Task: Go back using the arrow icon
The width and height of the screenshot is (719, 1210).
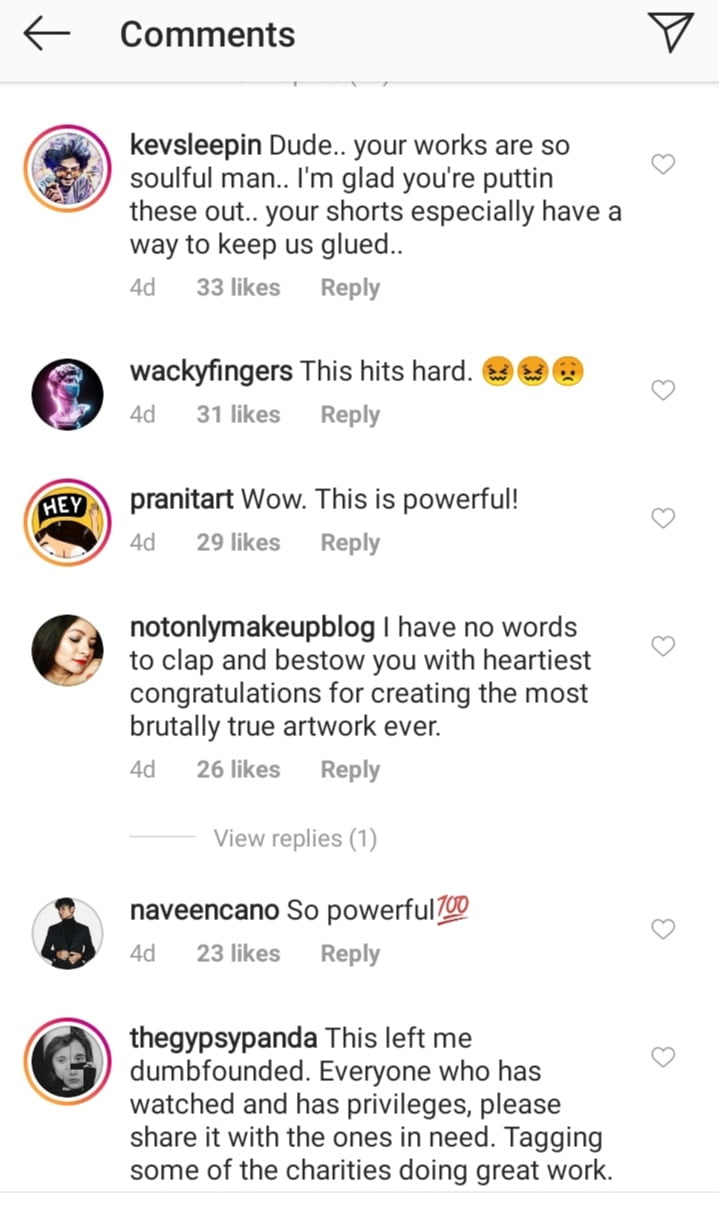Action: pyautogui.click(x=47, y=35)
